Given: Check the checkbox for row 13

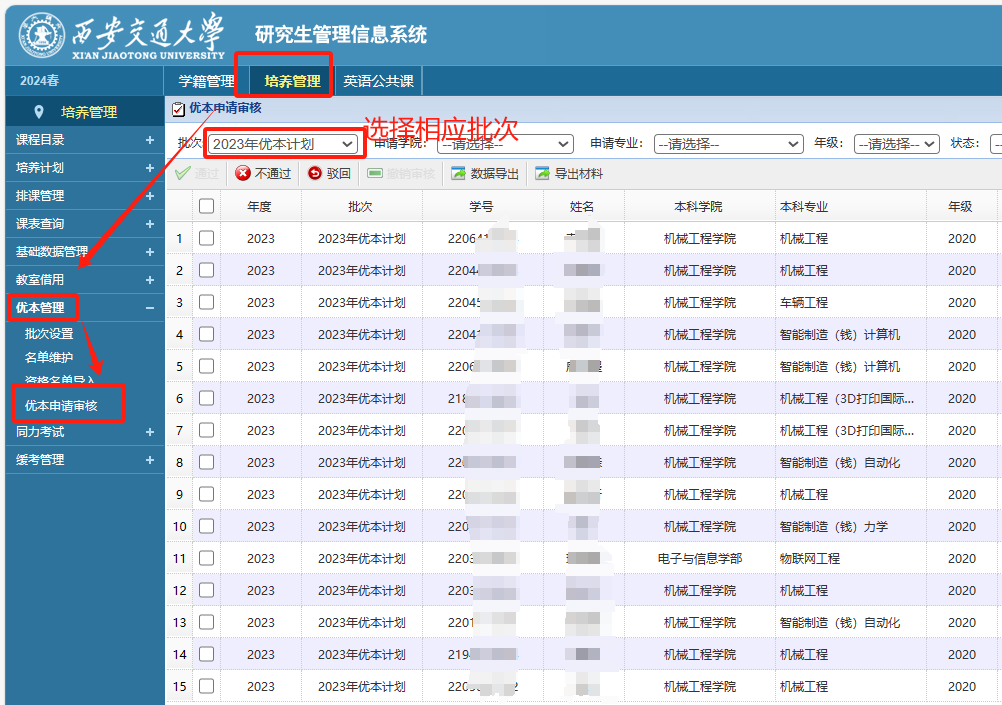Looking at the screenshot, I should tap(206, 622).
